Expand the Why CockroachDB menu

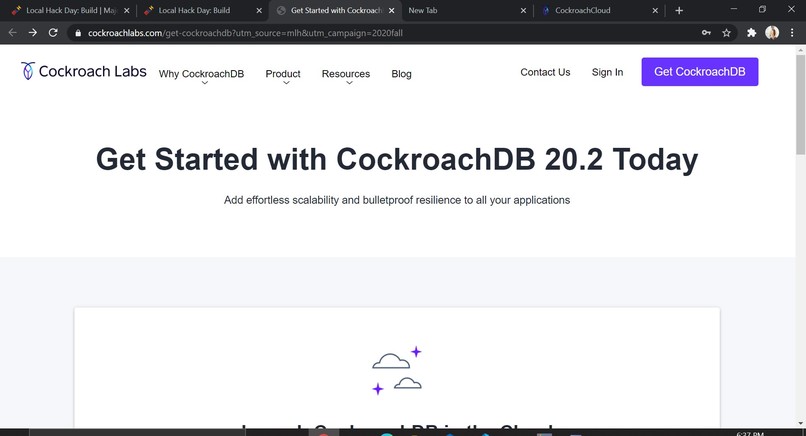tap(202, 74)
